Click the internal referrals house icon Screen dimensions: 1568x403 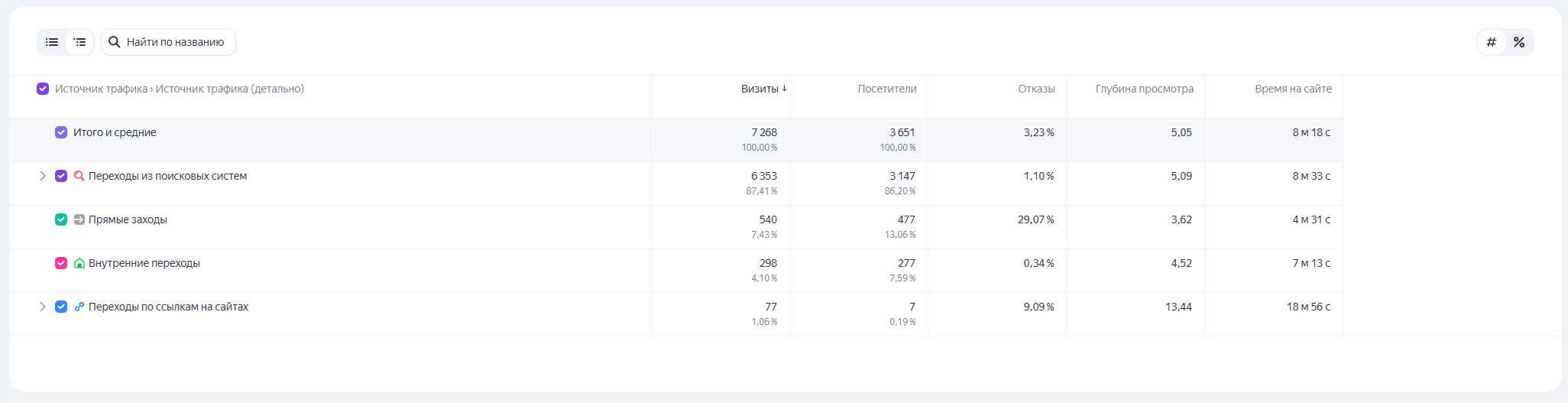(79, 263)
